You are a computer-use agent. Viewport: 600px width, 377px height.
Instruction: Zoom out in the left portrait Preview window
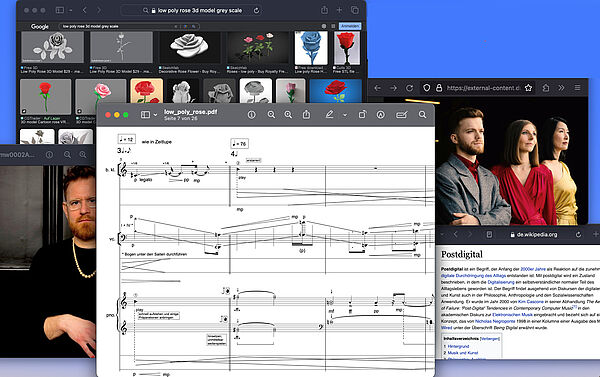67,155
